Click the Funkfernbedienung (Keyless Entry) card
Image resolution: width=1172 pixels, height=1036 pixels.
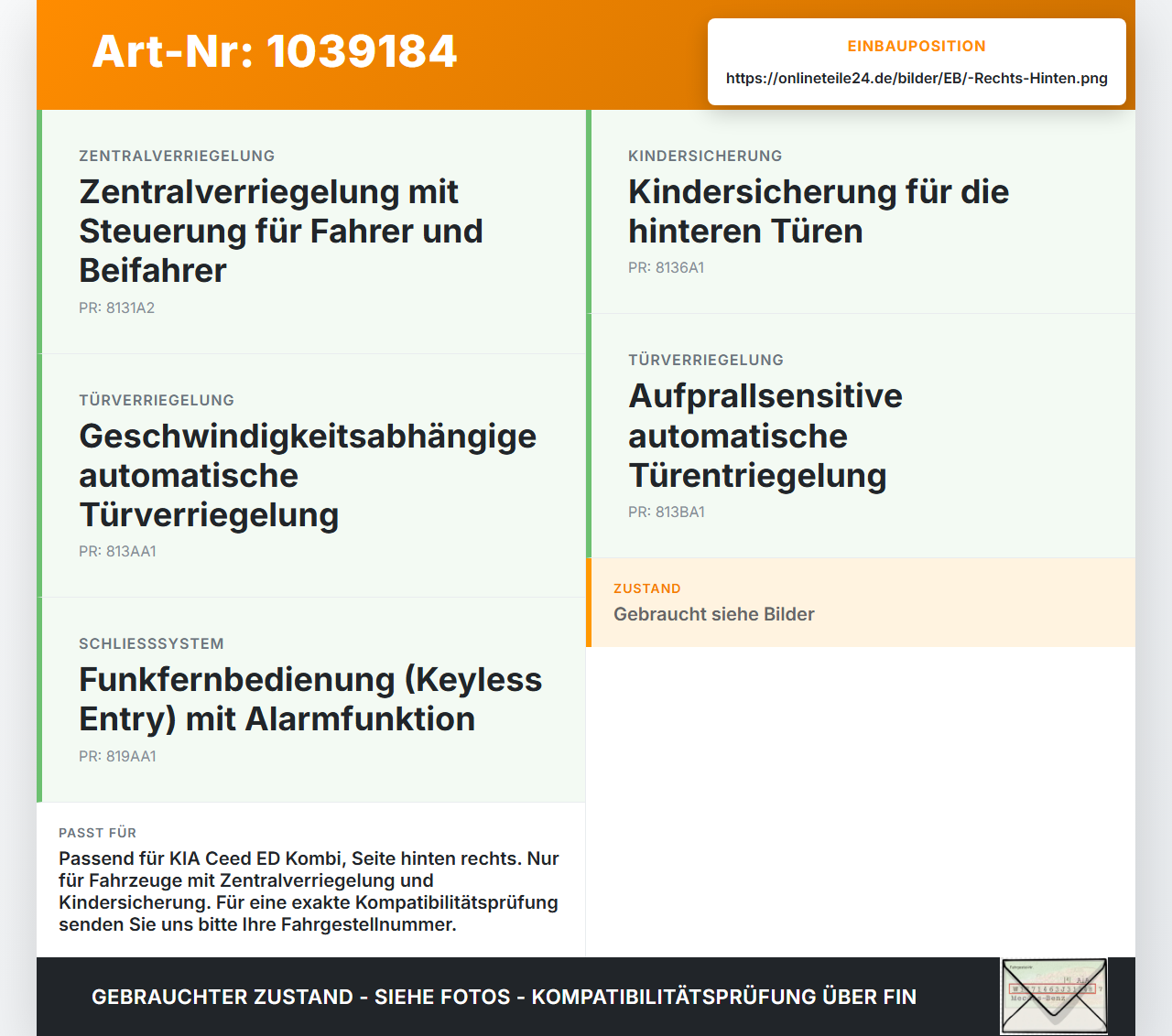311,700
